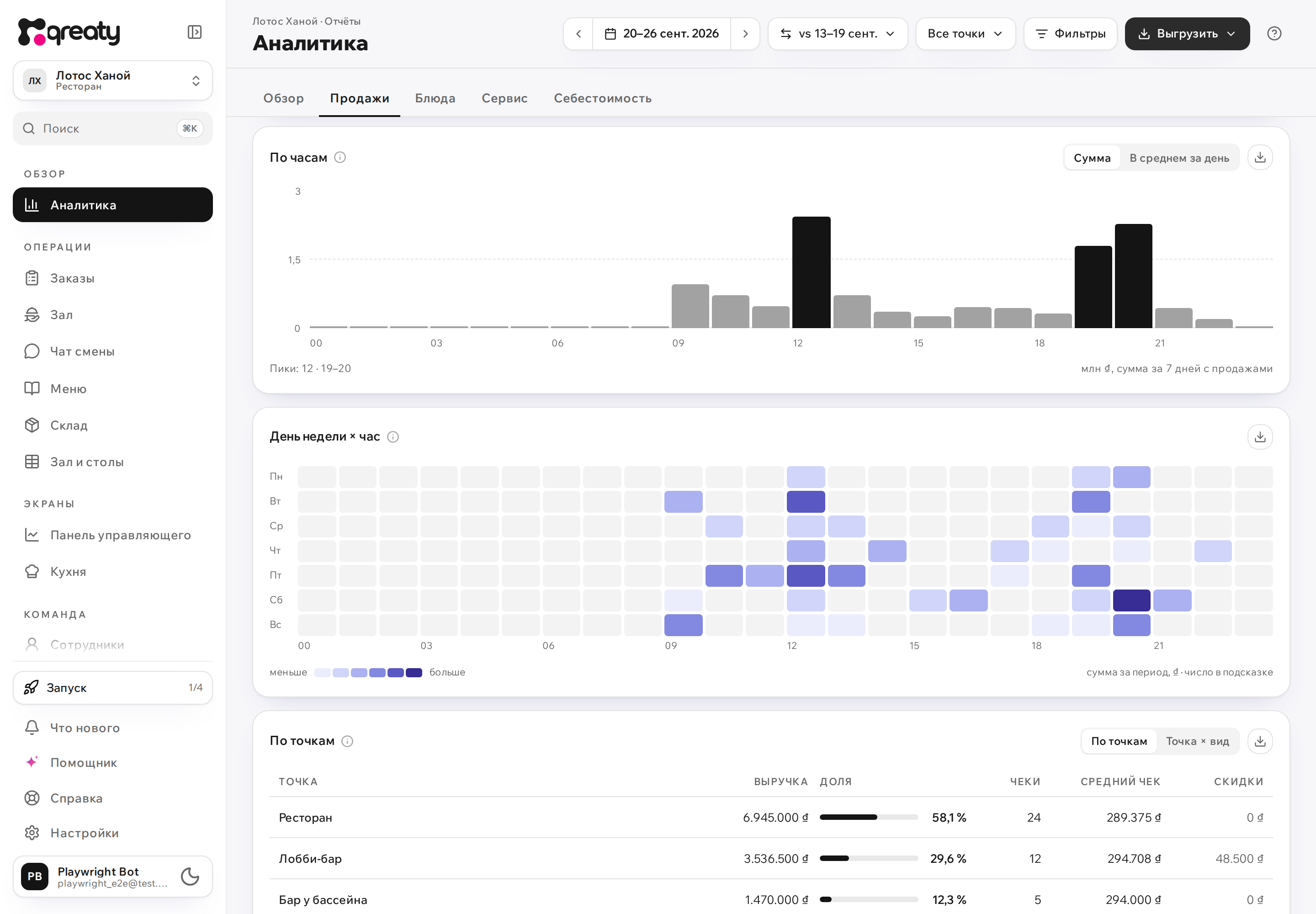Click the 12 o'clock peak bar
Viewport: 1316px width, 914px height.
click(811, 272)
